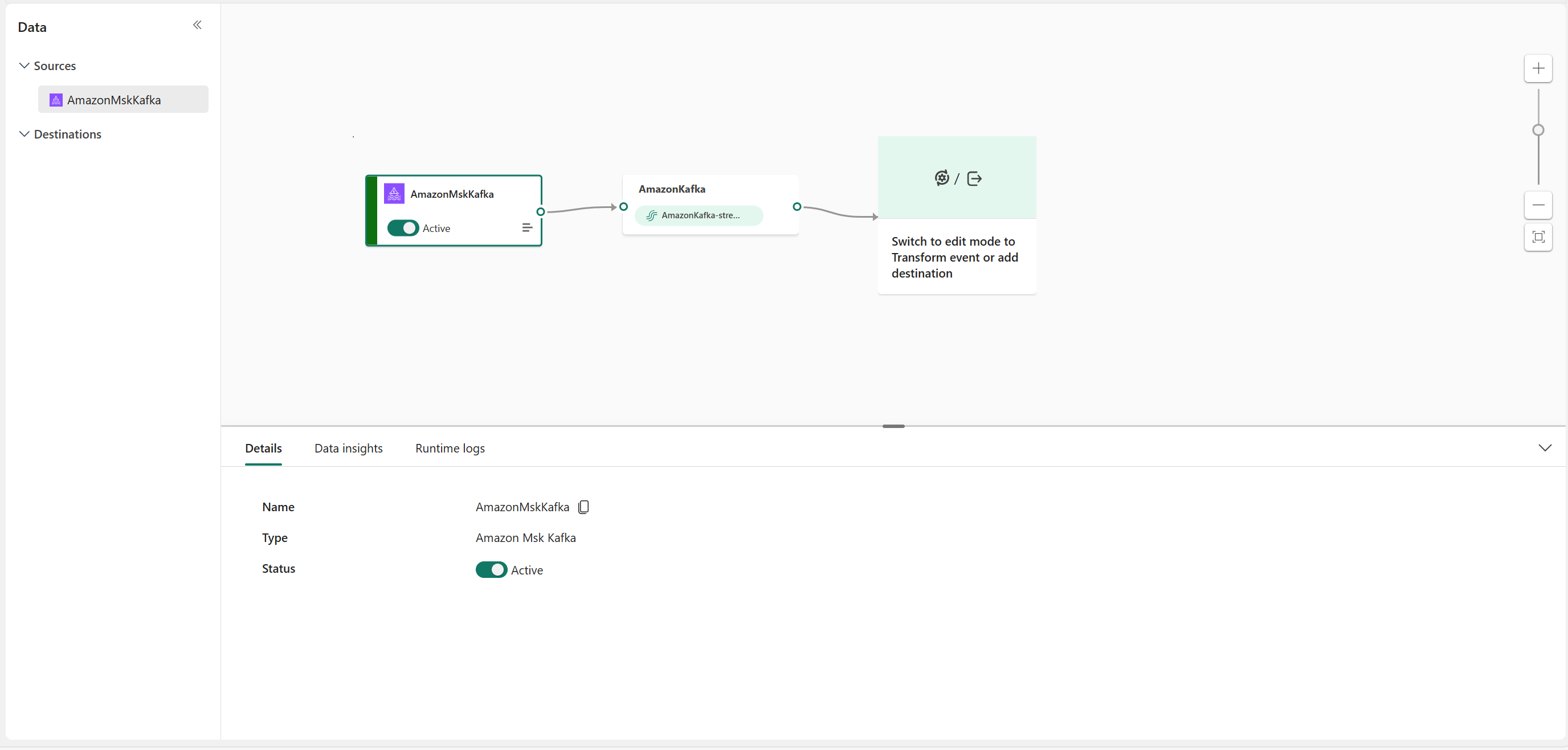
Task: Click the AmazonMskKafka item in Sources tree
Action: pos(120,99)
